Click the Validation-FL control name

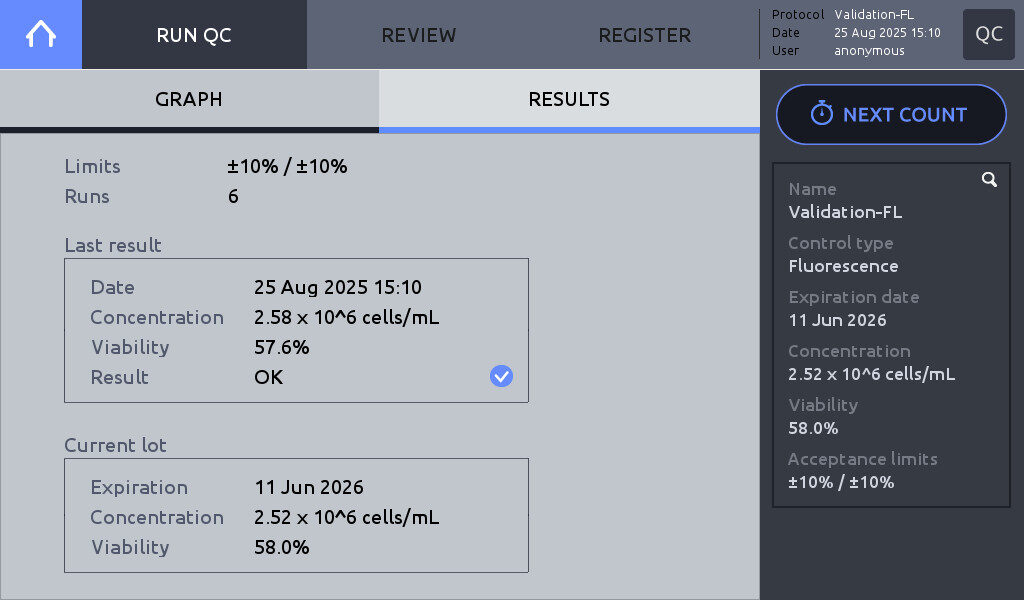(x=845, y=212)
